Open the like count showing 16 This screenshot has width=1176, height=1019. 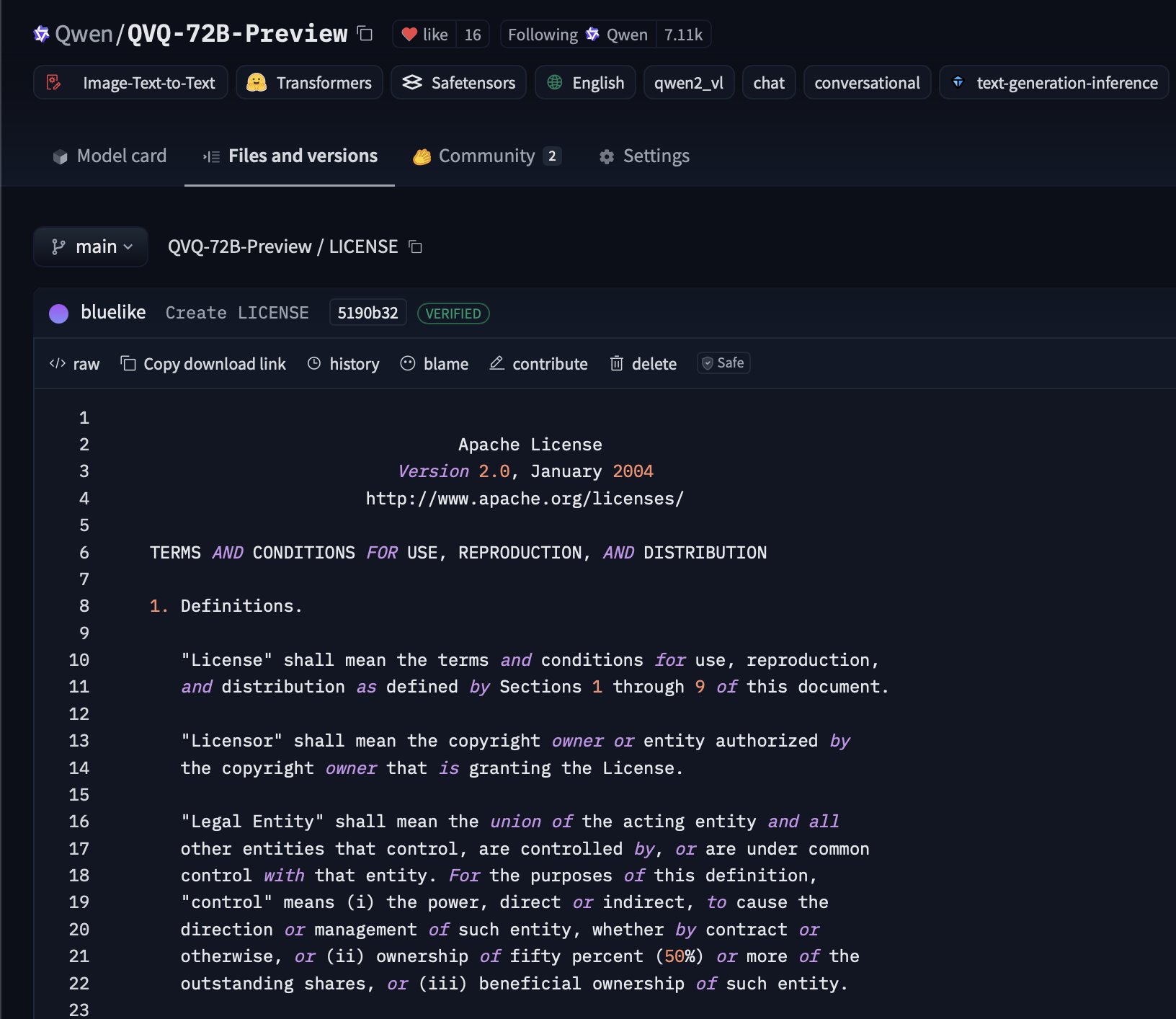click(x=473, y=35)
